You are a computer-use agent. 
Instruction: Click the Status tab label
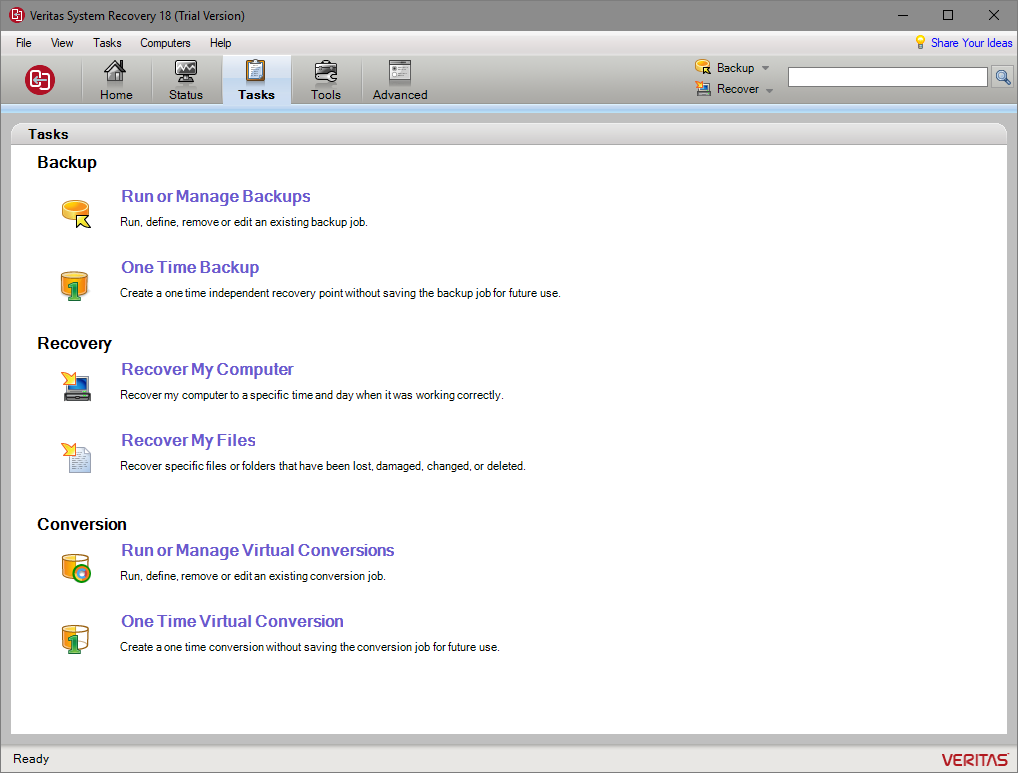(x=186, y=95)
